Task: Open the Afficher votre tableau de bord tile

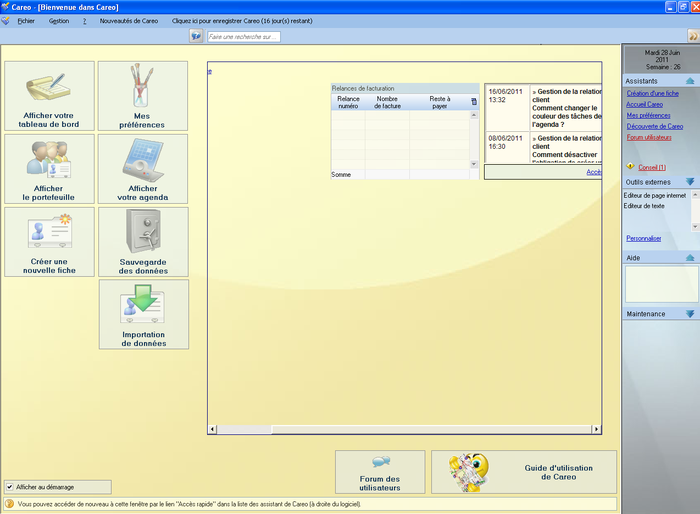Action: click(50, 96)
